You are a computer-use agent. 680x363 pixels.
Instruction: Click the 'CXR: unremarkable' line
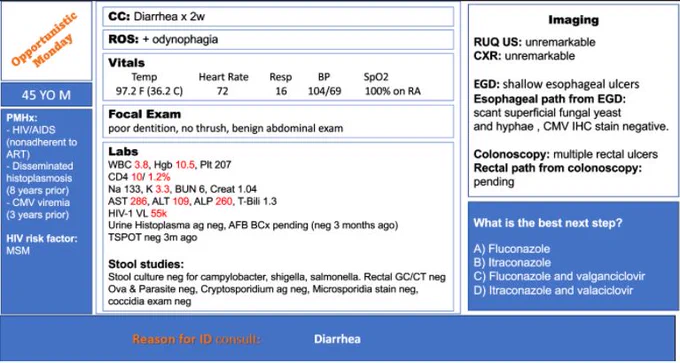click(x=524, y=56)
